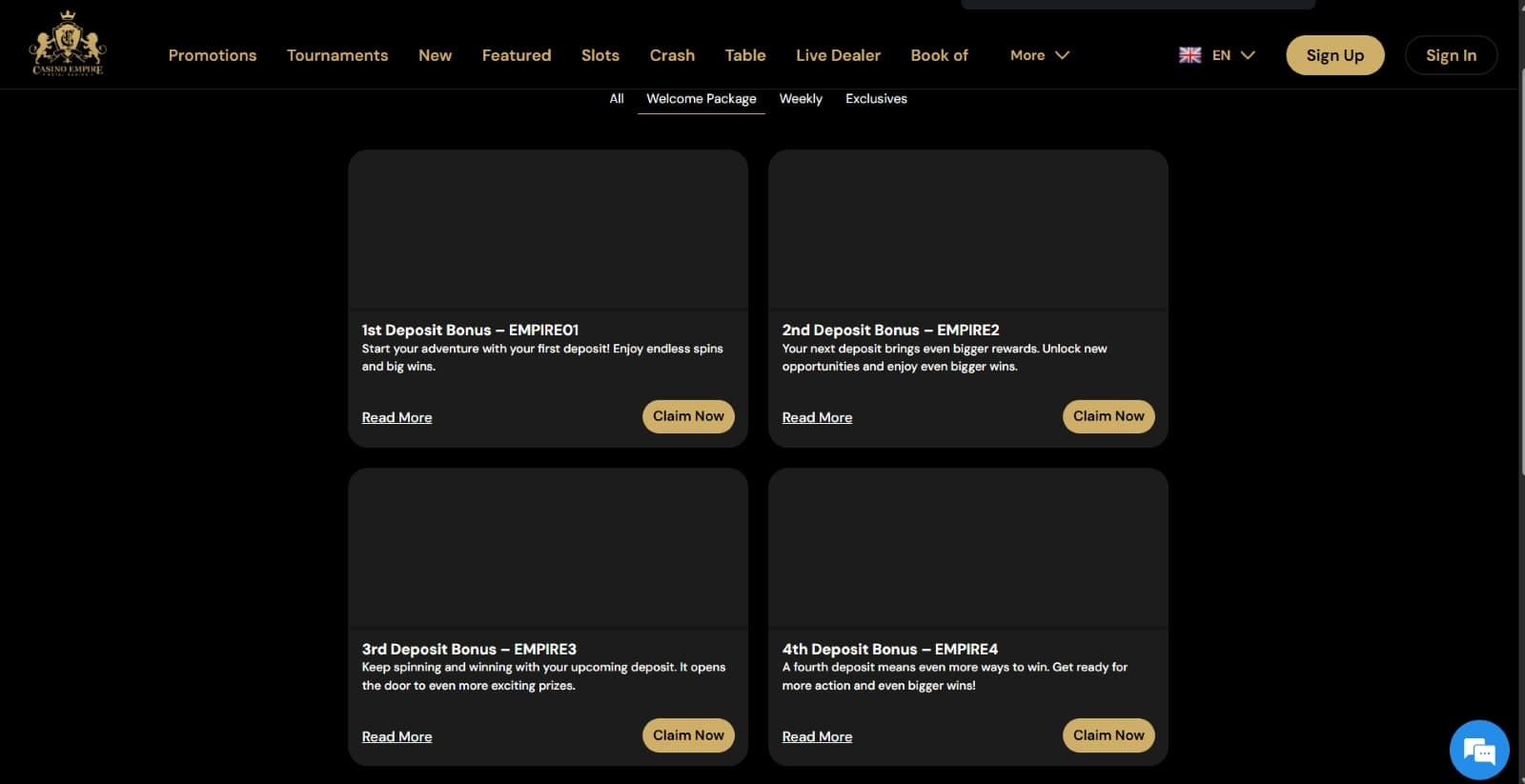Open the live chat bubble icon
The image size is (1525, 784).
[x=1479, y=751]
